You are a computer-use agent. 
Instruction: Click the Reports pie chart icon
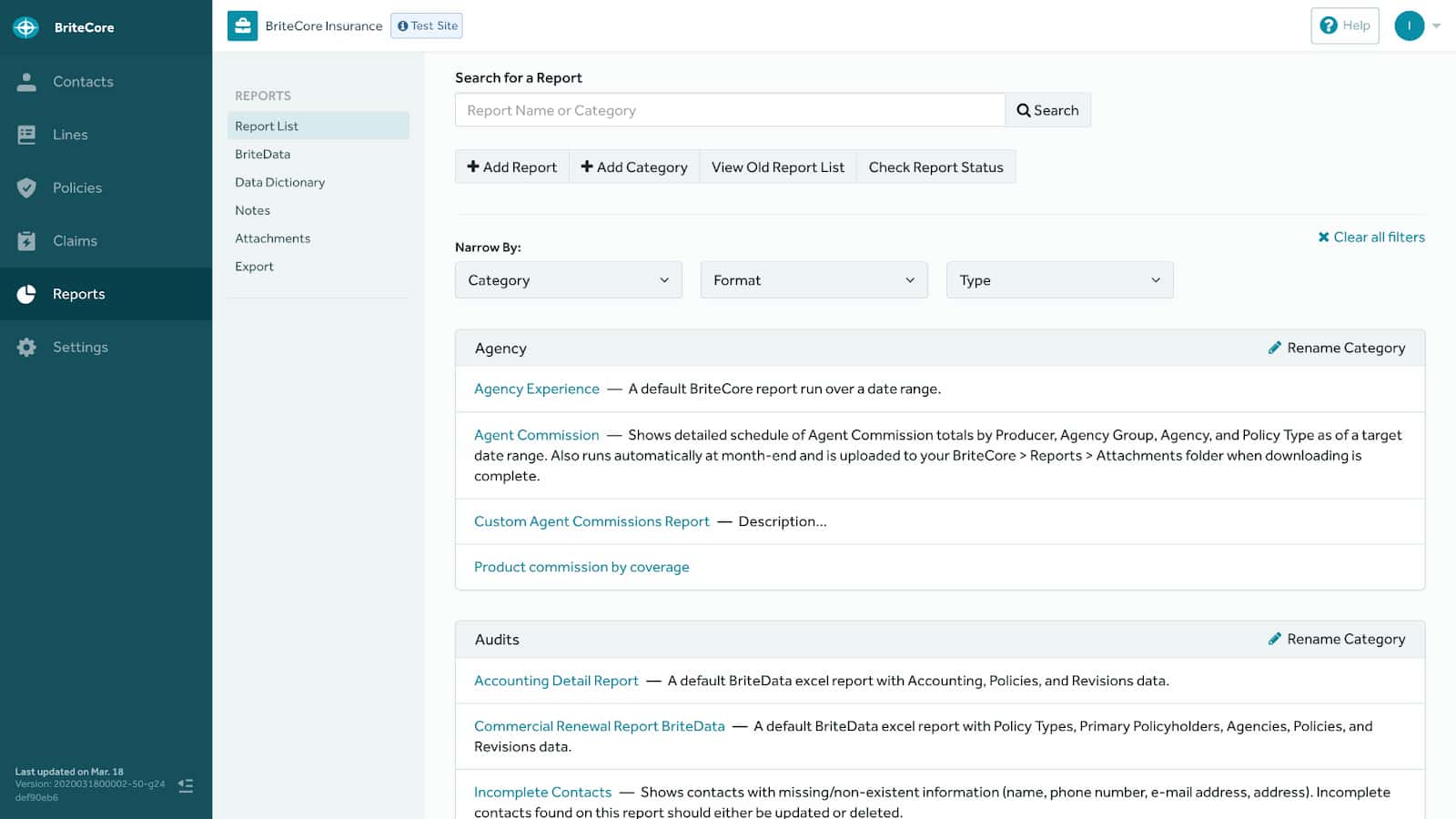[x=26, y=294]
